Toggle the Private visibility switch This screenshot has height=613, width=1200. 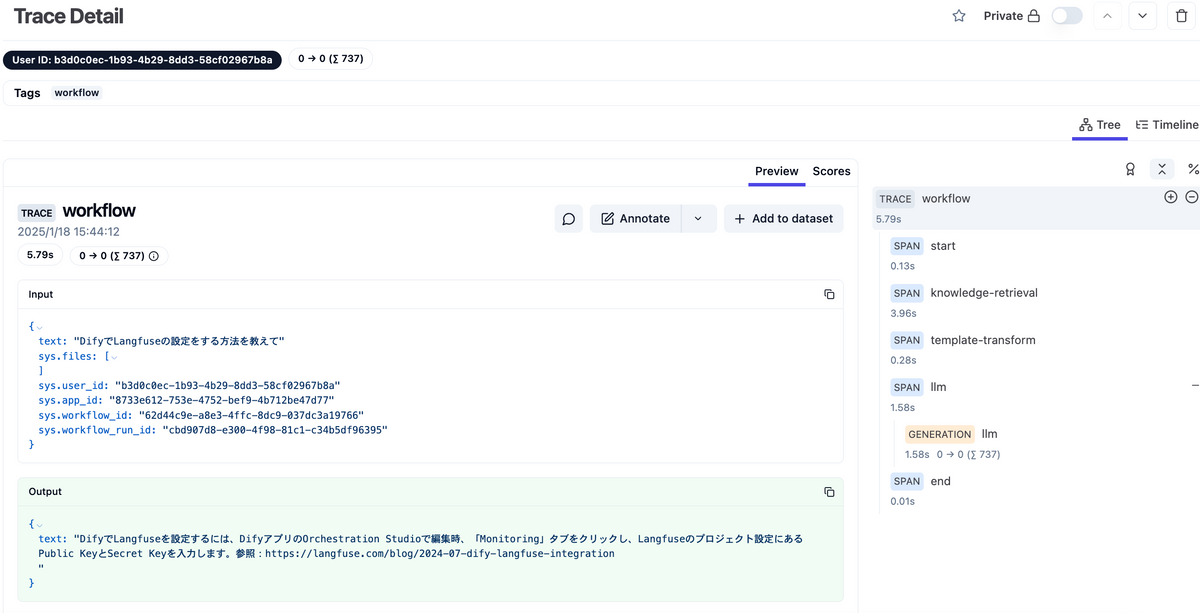[1067, 16]
